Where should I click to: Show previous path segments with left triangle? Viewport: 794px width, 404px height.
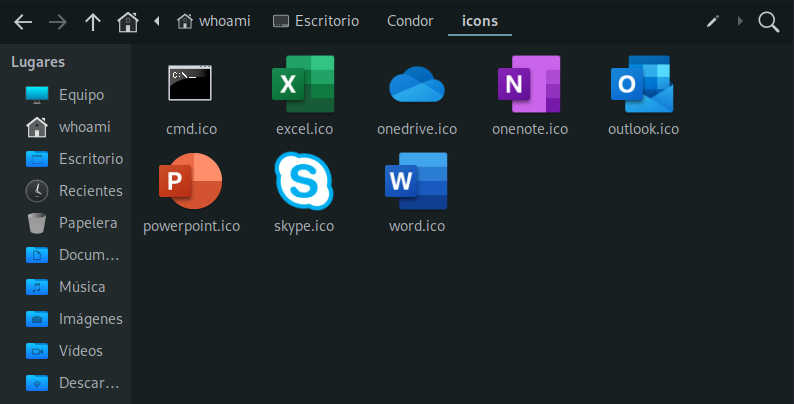[x=157, y=21]
